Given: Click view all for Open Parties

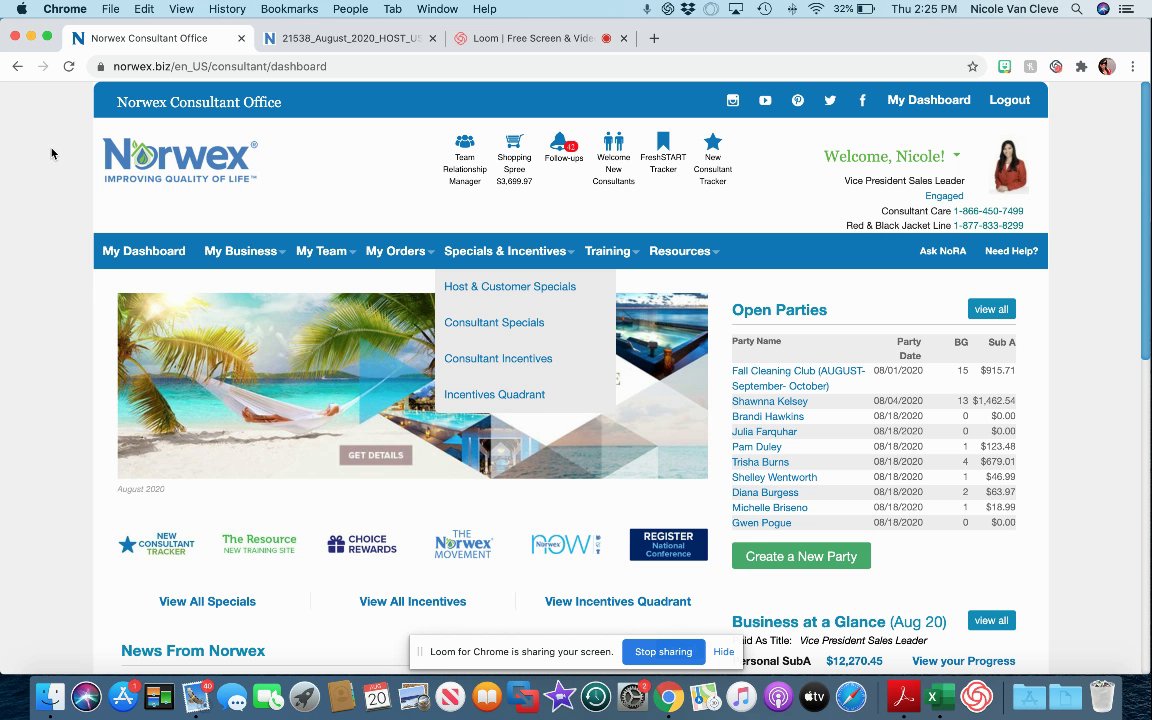Looking at the screenshot, I should 991,309.
